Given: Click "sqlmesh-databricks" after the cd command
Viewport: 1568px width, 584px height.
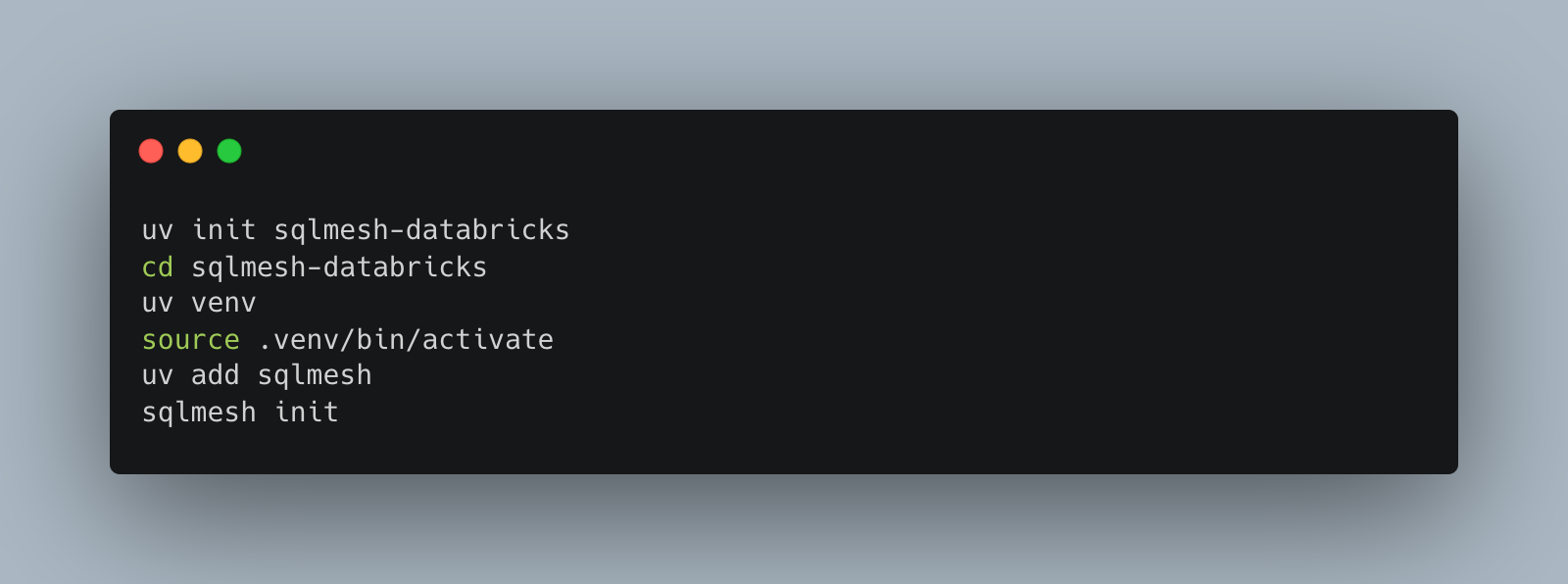Looking at the screenshot, I should click(339, 267).
